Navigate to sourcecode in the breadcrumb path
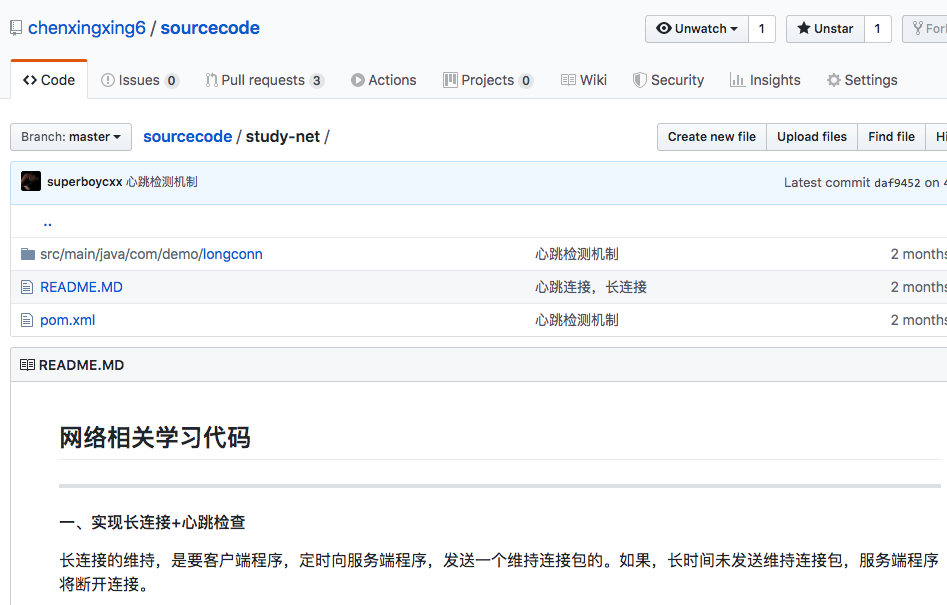This screenshot has height=605, width=947. [x=187, y=136]
